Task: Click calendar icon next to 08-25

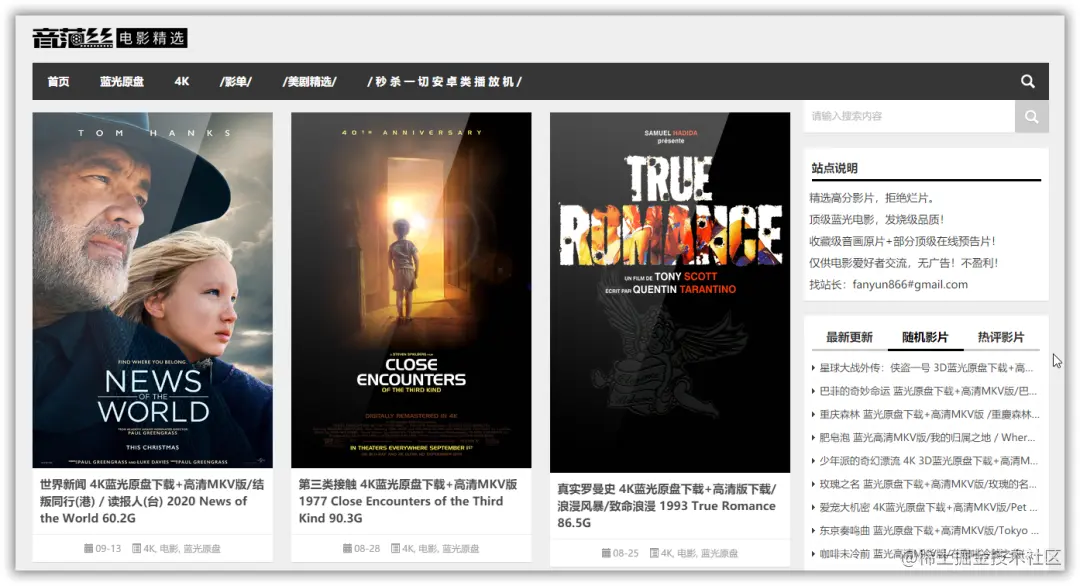Action: [606, 553]
